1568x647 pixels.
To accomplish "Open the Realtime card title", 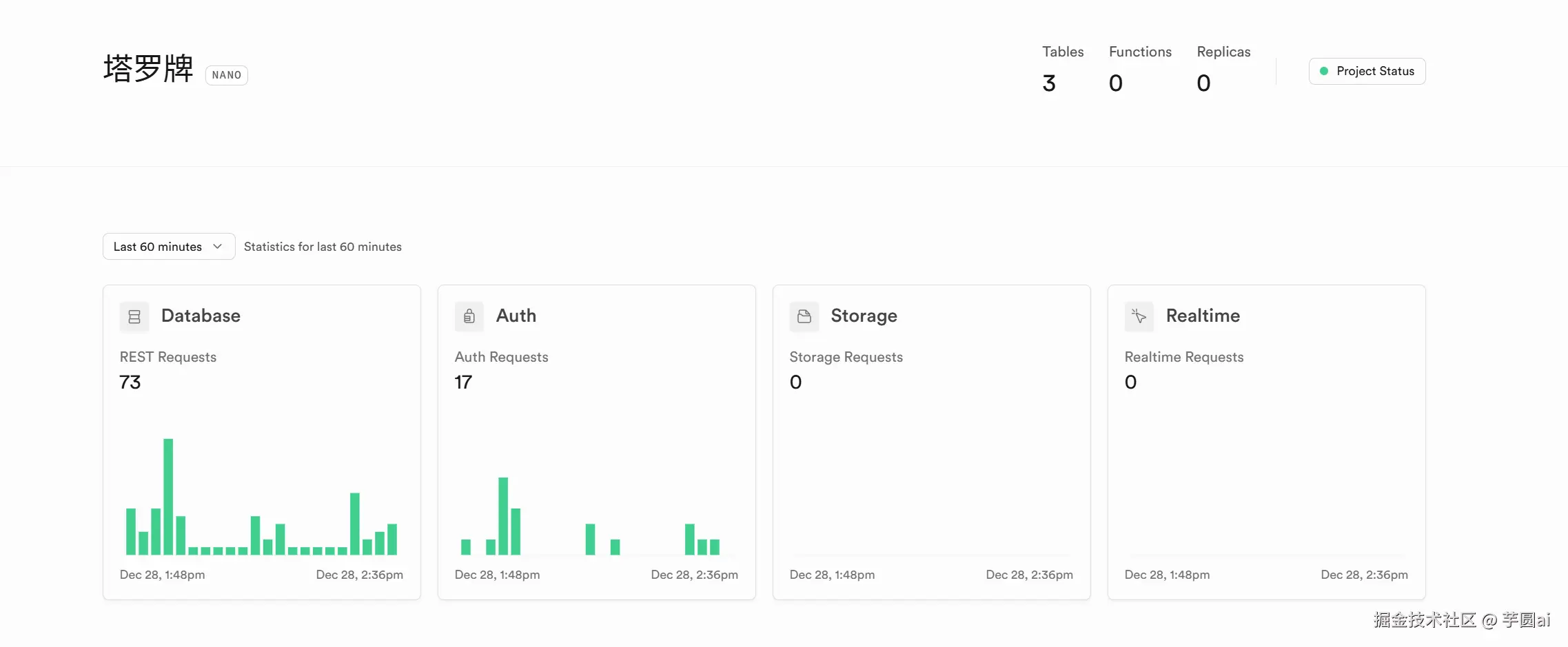I will (1203, 316).
